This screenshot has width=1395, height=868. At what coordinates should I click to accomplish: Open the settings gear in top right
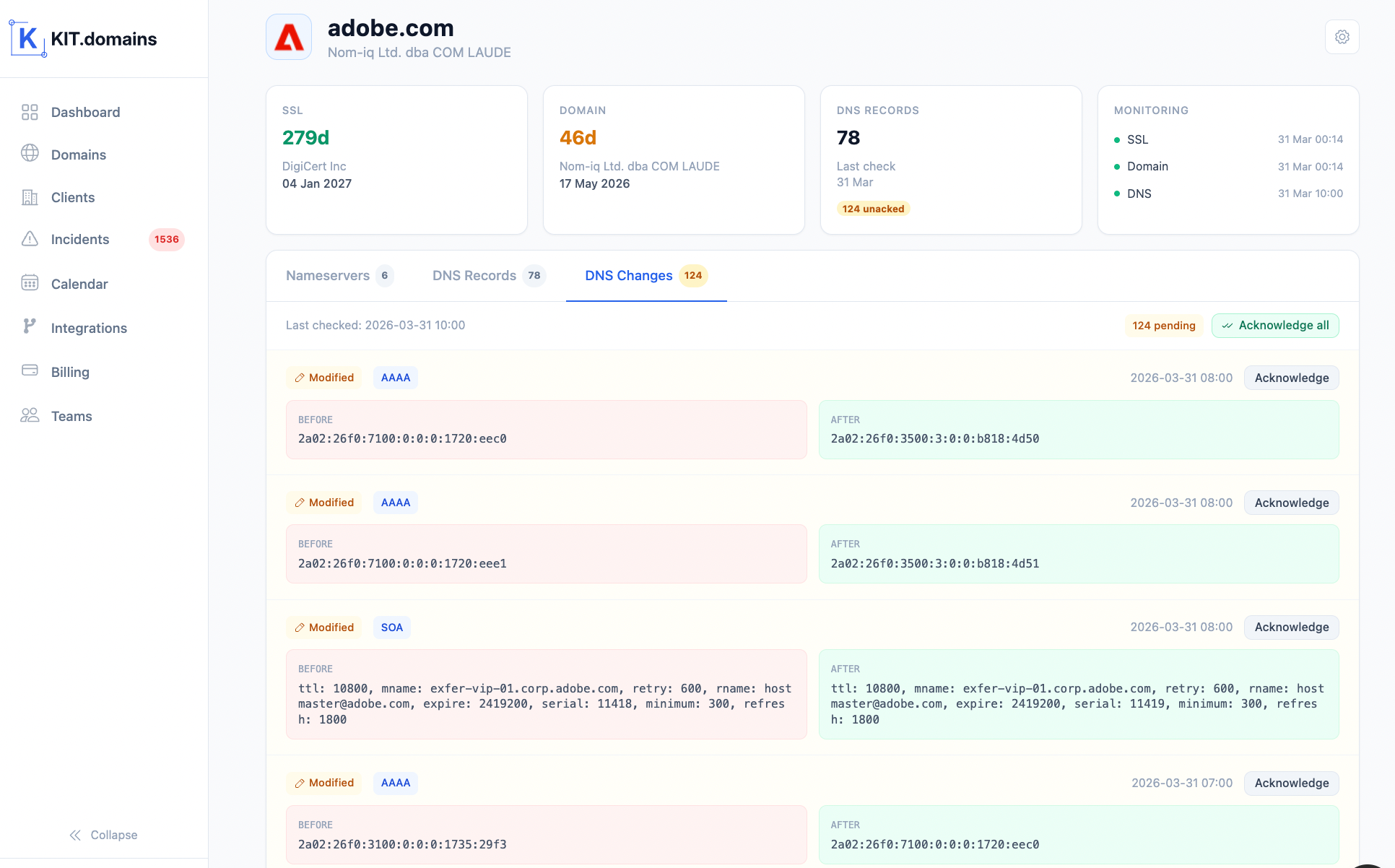pos(1342,36)
